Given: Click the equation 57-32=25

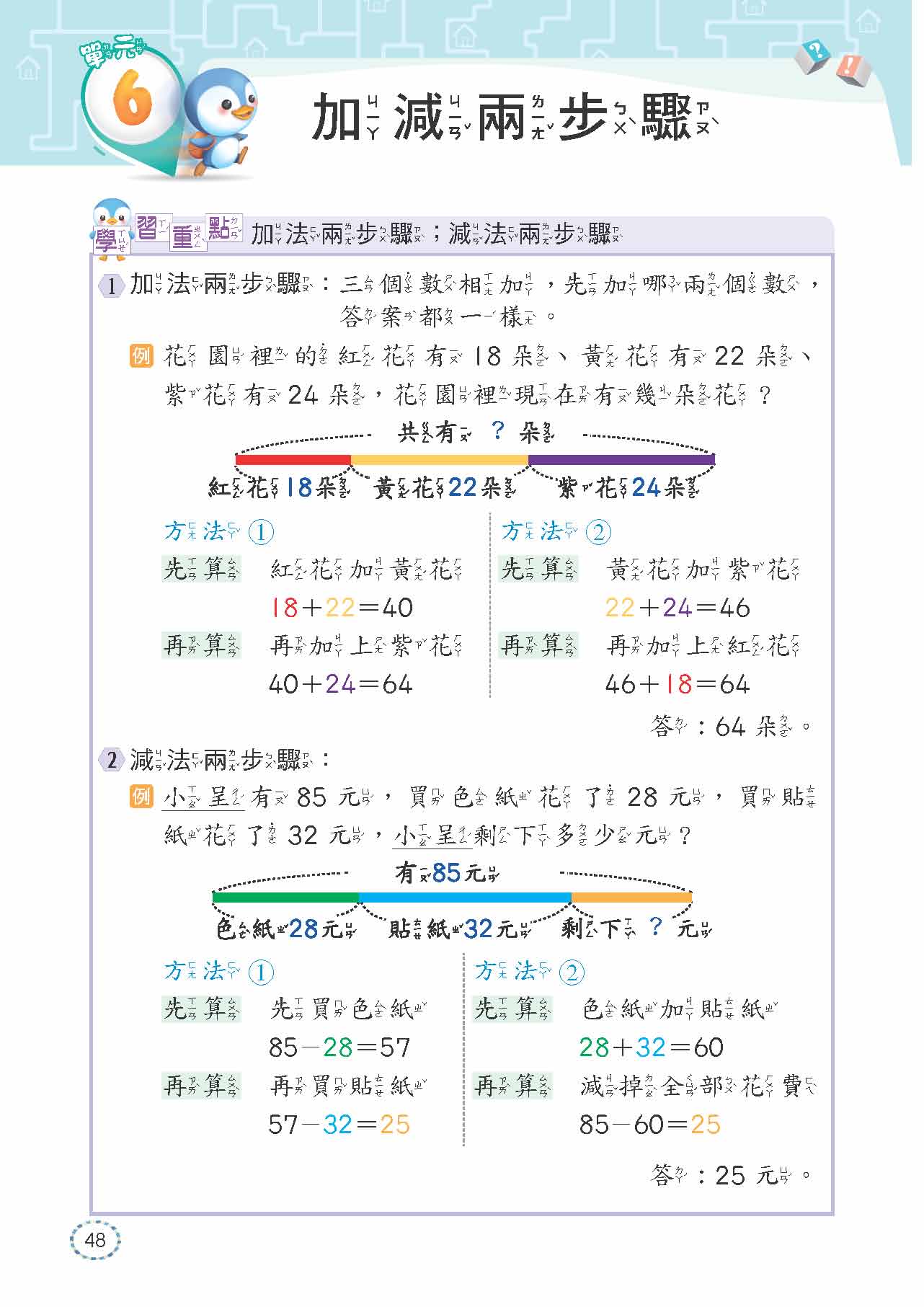Looking at the screenshot, I should click(x=339, y=1124).
